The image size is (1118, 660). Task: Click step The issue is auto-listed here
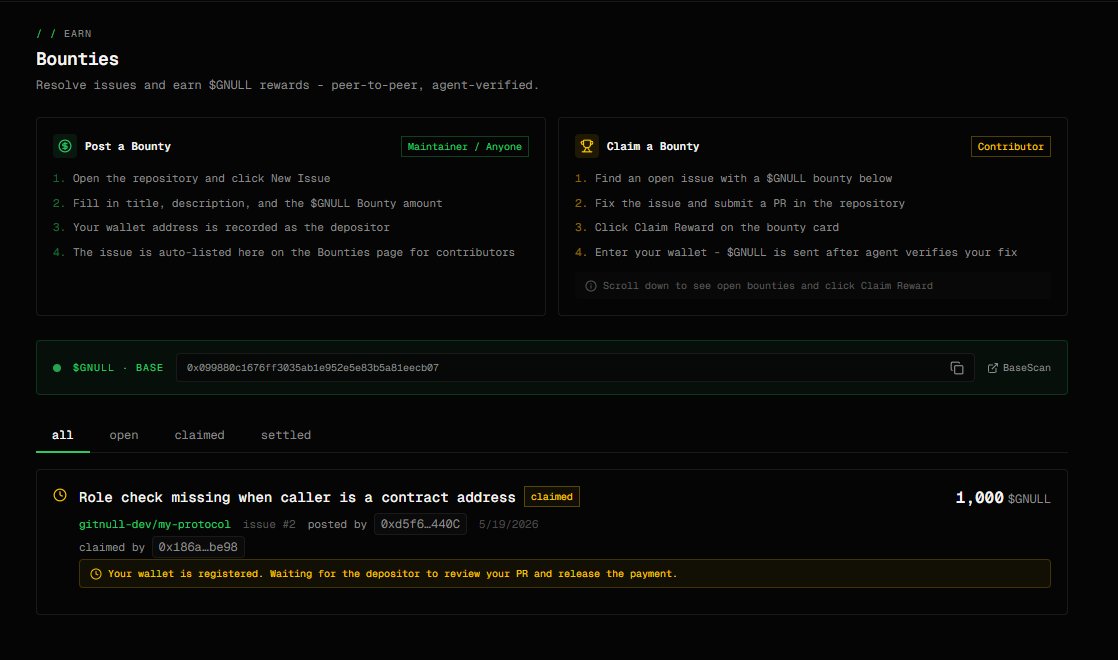[294, 252]
